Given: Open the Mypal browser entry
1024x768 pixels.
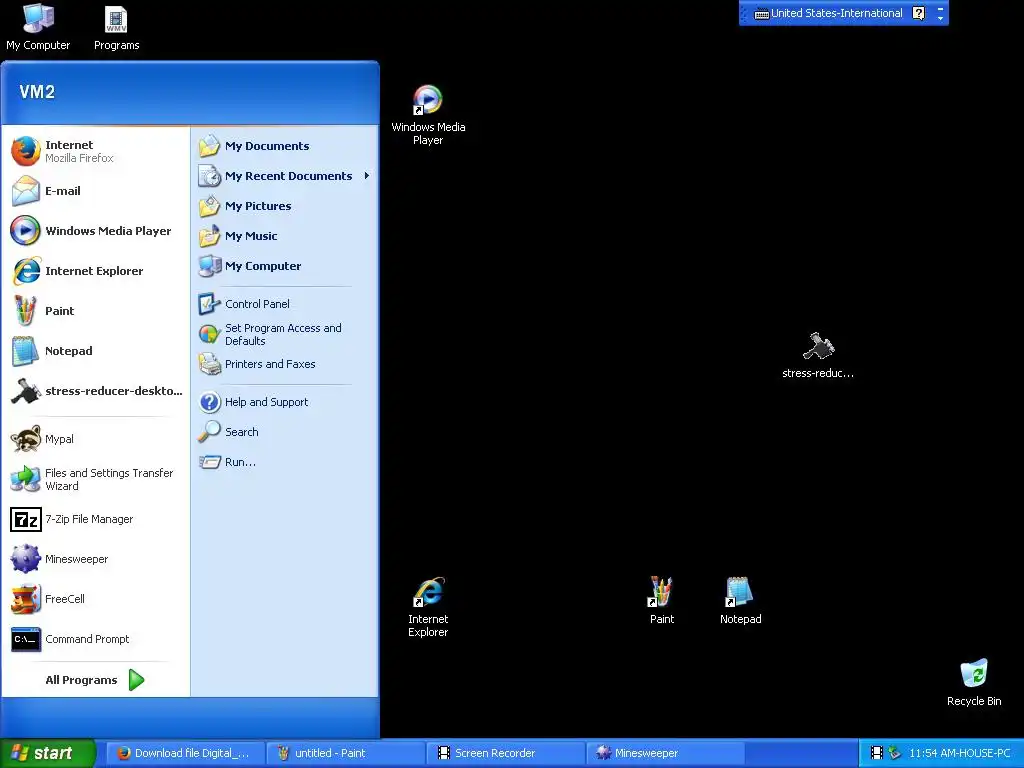Looking at the screenshot, I should pyautogui.click(x=95, y=439).
